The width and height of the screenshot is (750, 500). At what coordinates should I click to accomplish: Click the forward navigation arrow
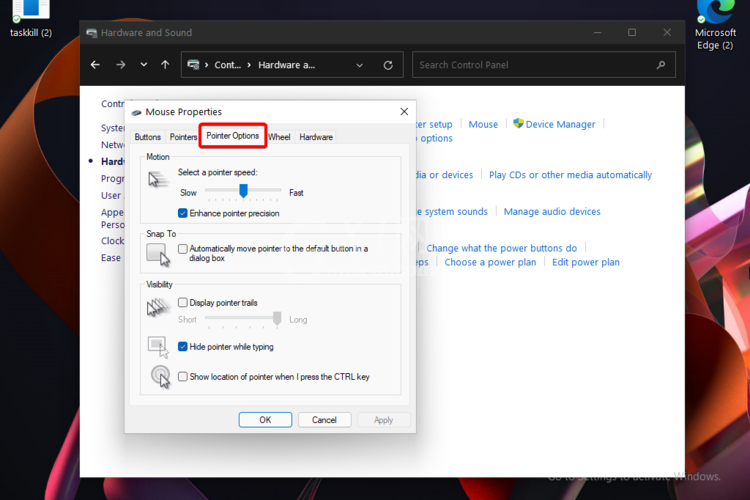121,65
